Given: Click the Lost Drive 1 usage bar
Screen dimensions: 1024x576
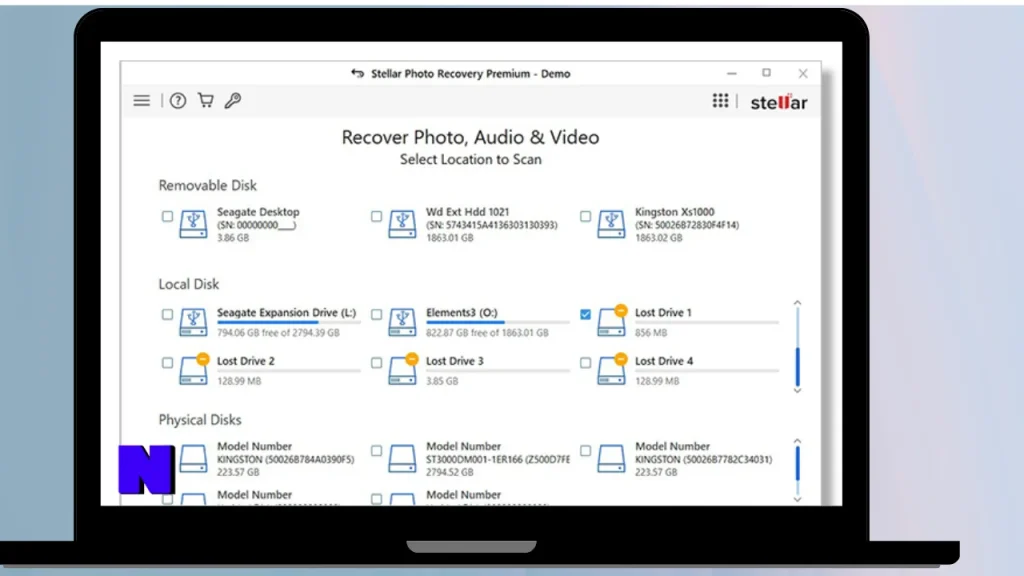Looking at the screenshot, I should (707, 322).
